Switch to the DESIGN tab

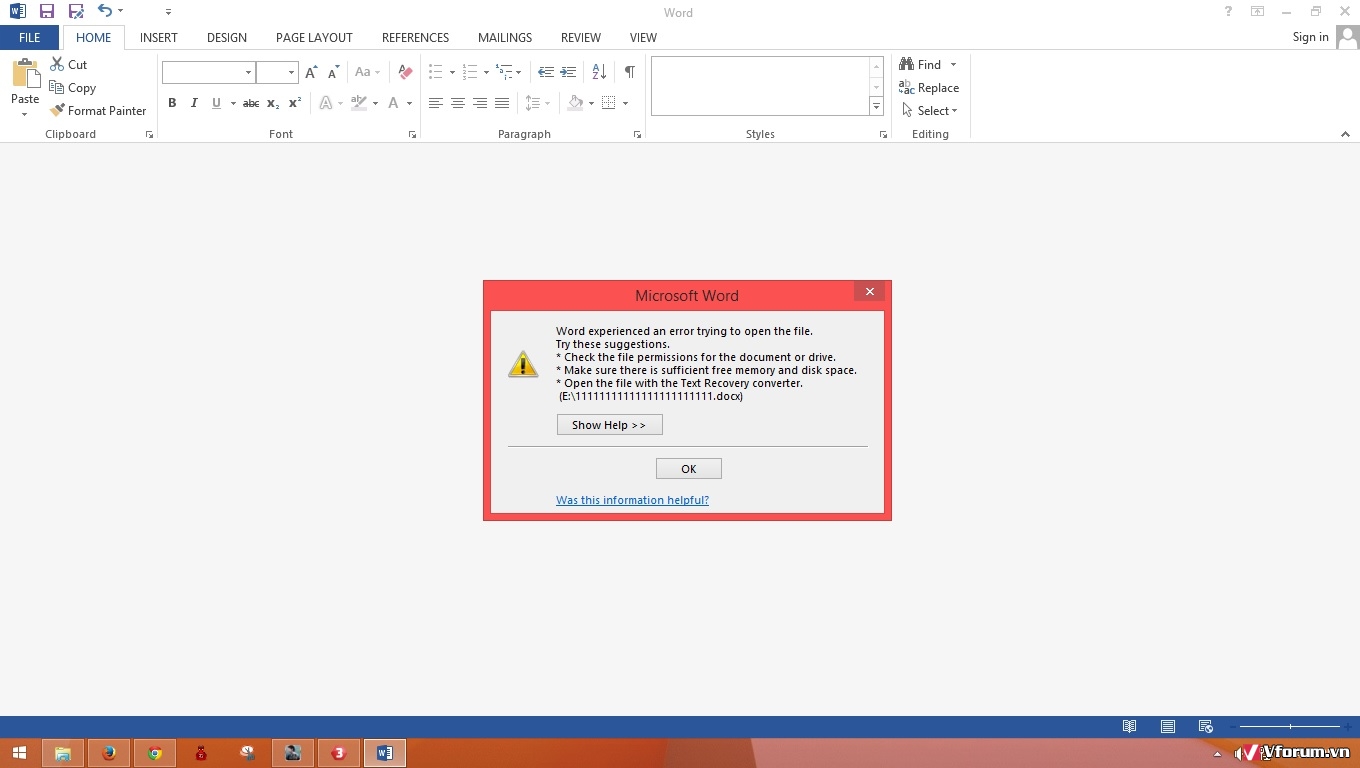click(227, 37)
